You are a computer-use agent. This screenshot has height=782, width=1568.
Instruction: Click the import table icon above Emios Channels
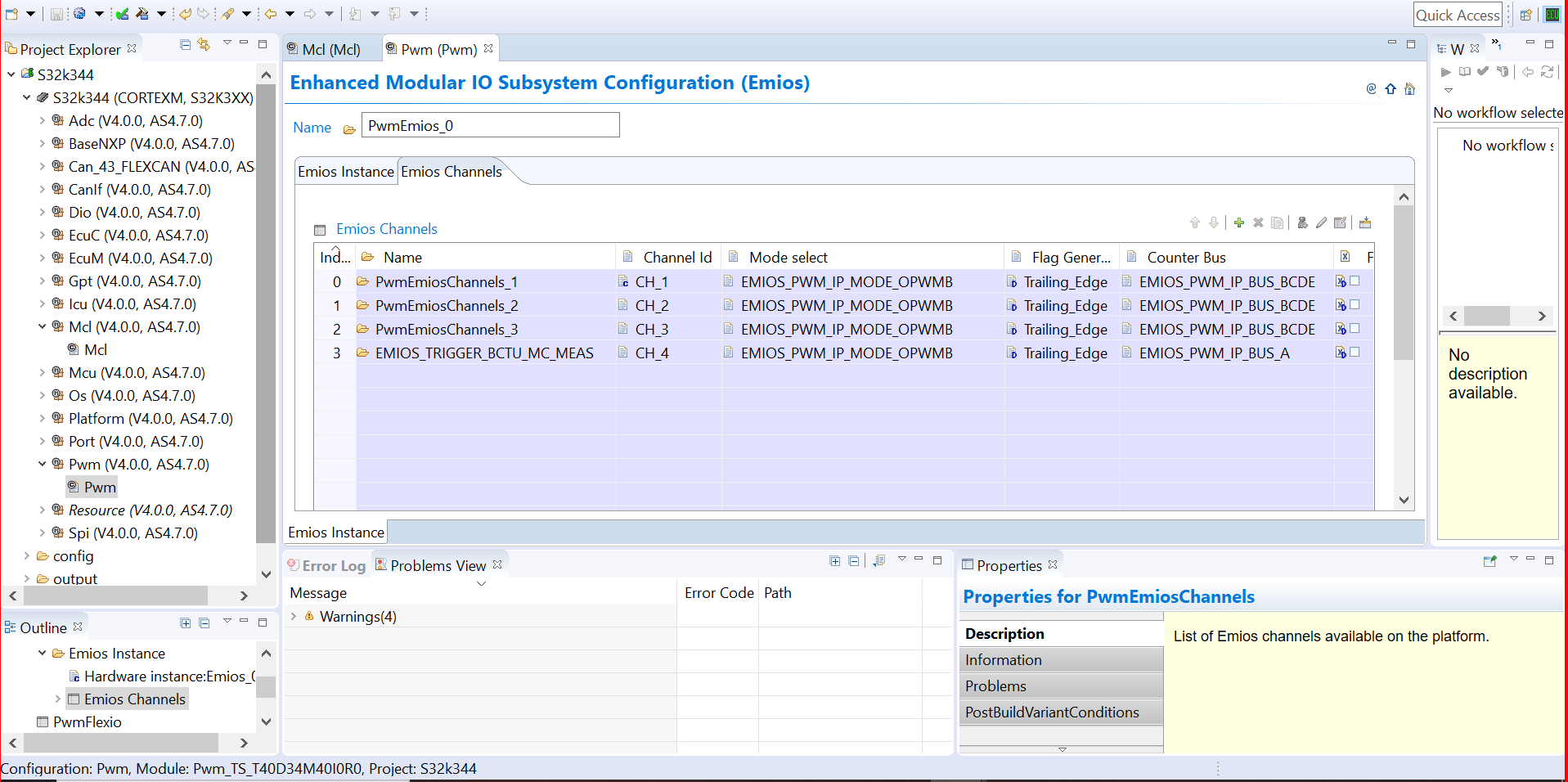[x=1365, y=222]
